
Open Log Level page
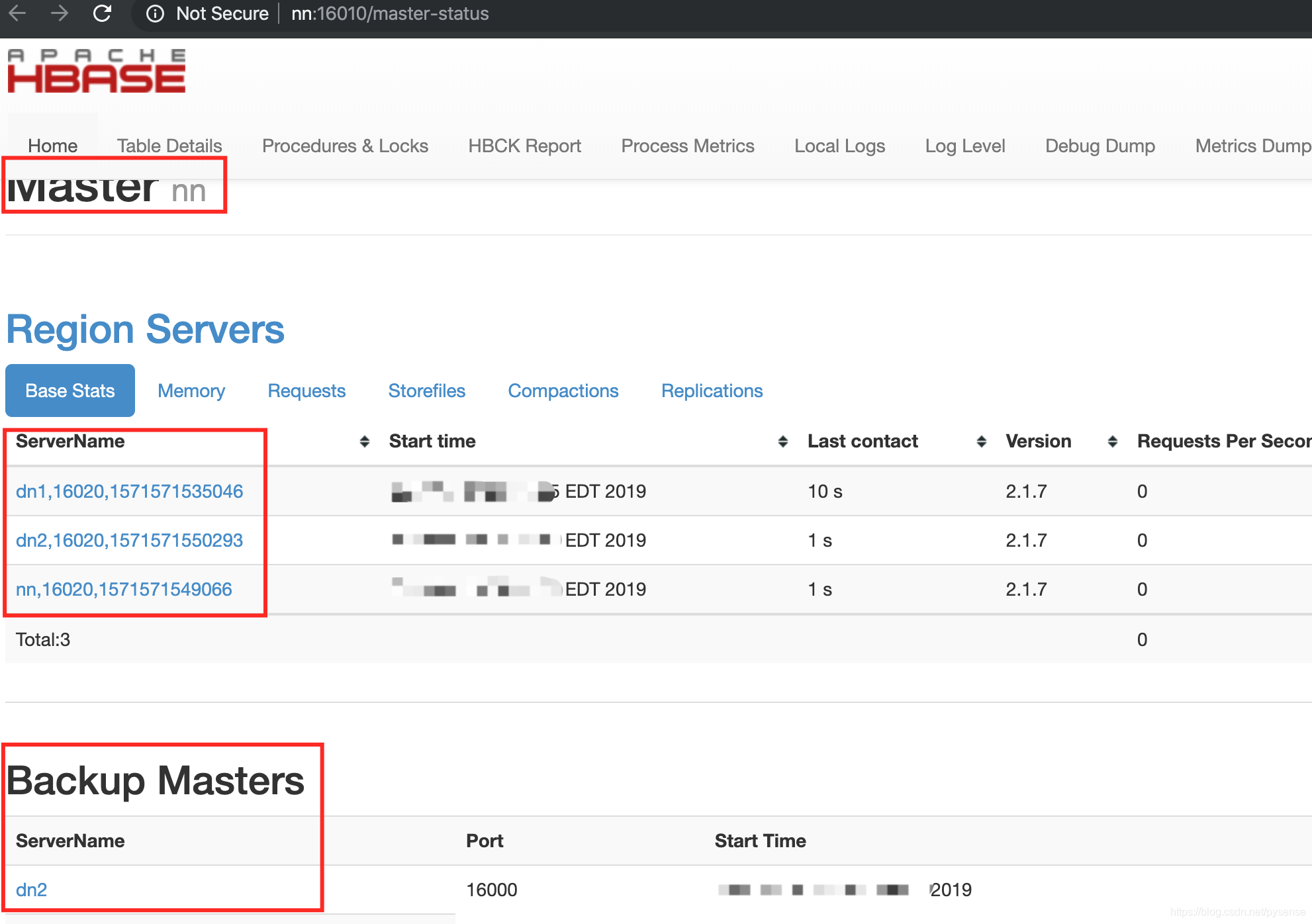point(965,146)
